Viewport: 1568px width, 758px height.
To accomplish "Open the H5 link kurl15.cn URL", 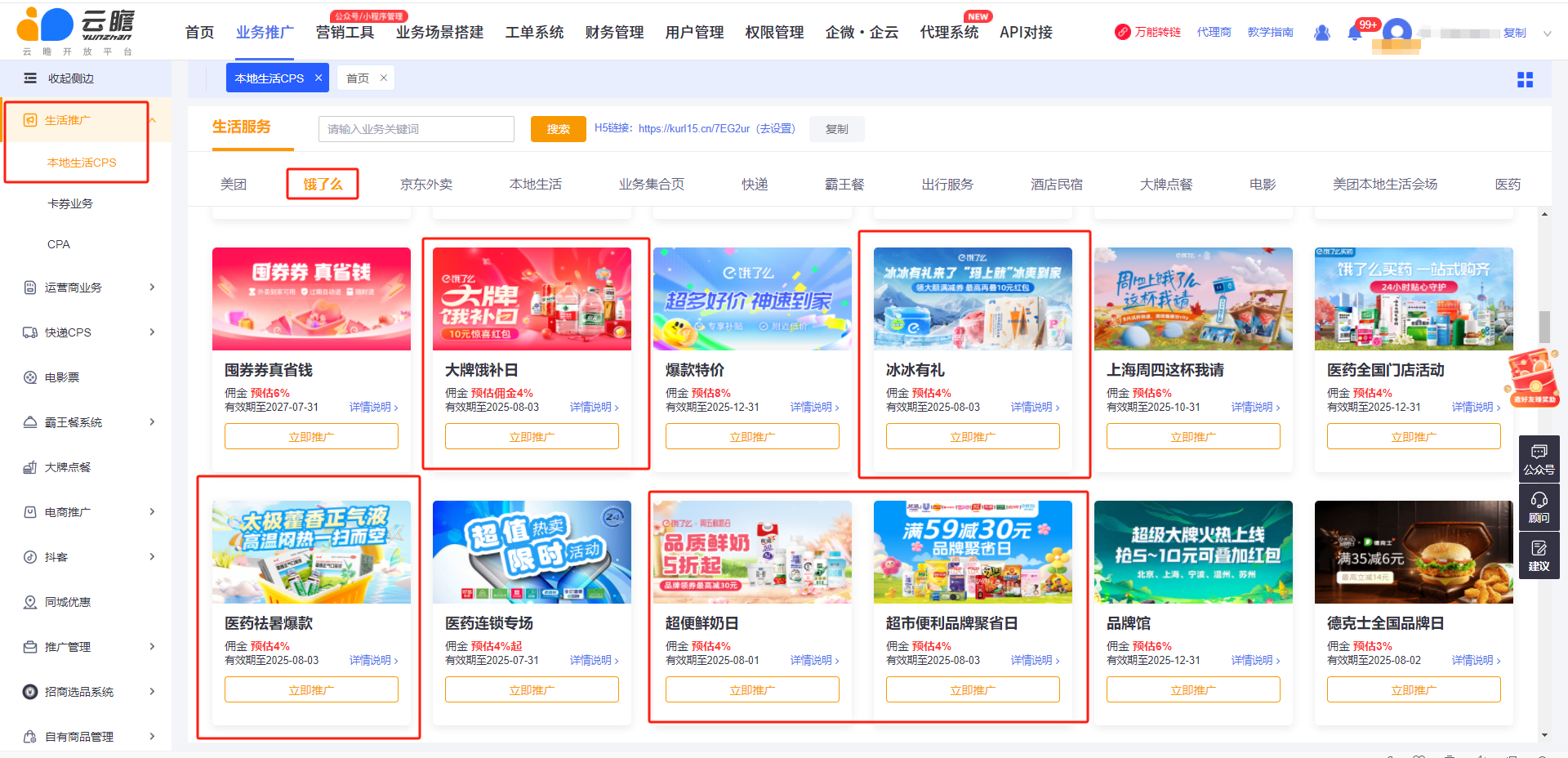I will click(694, 129).
